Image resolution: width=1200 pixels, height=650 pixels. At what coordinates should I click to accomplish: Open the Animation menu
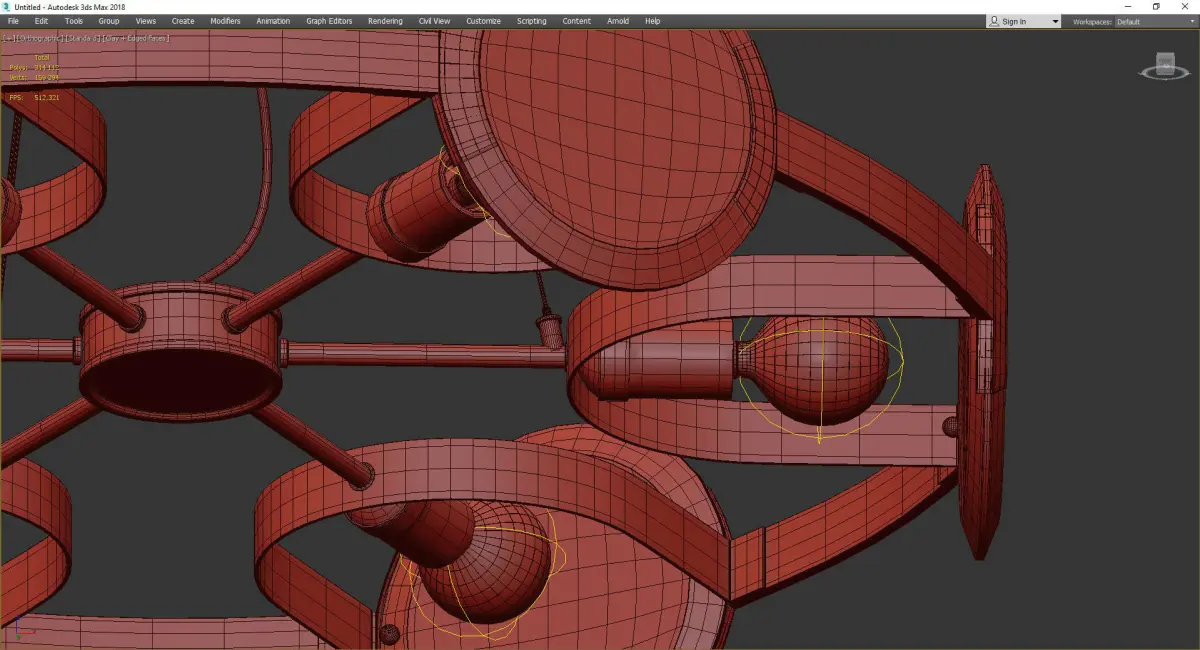click(273, 21)
